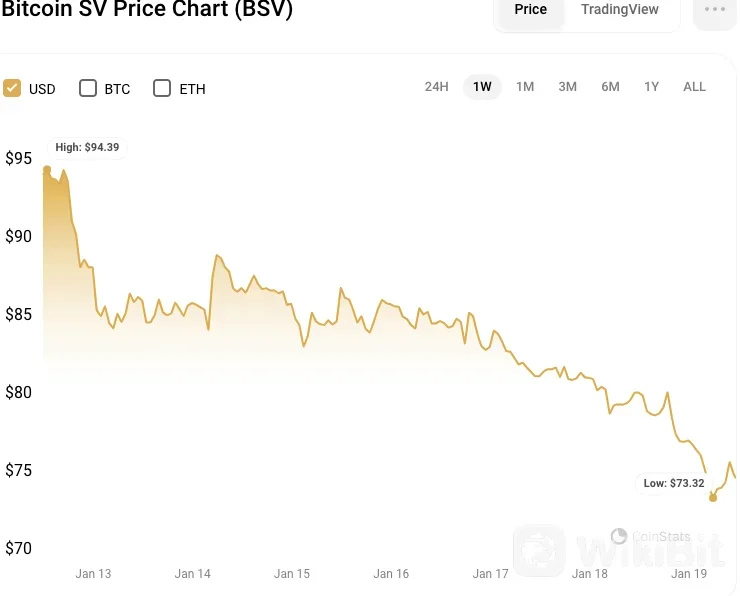This screenshot has height=596, width=740.
Task: Show the ALL time price history
Action: click(694, 87)
